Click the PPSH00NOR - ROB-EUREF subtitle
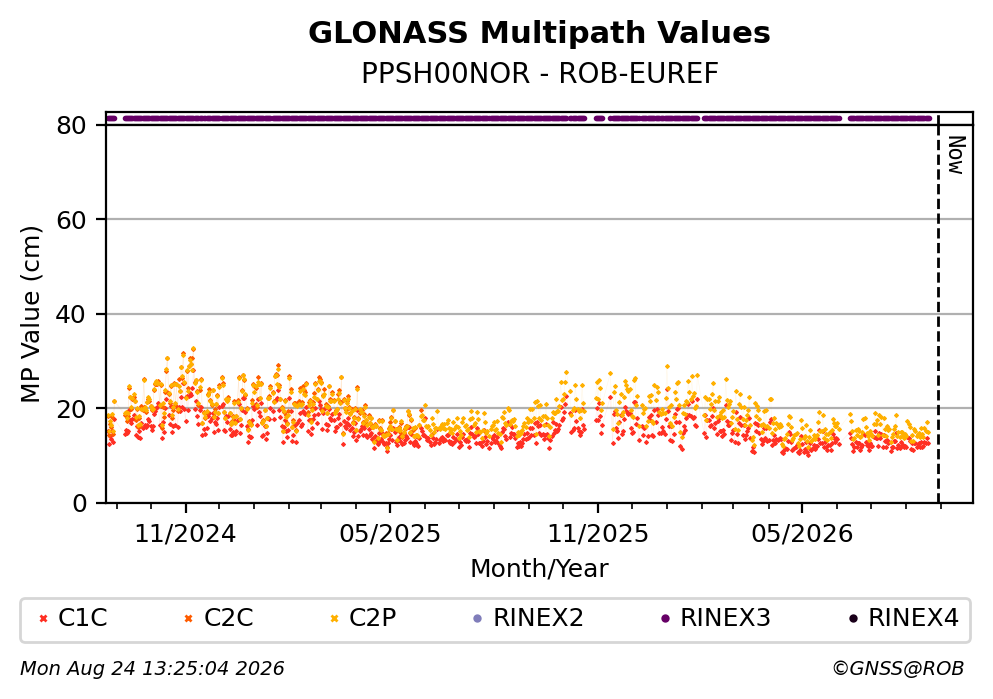This screenshot has height=699, width=993. [x=540, y=73]
